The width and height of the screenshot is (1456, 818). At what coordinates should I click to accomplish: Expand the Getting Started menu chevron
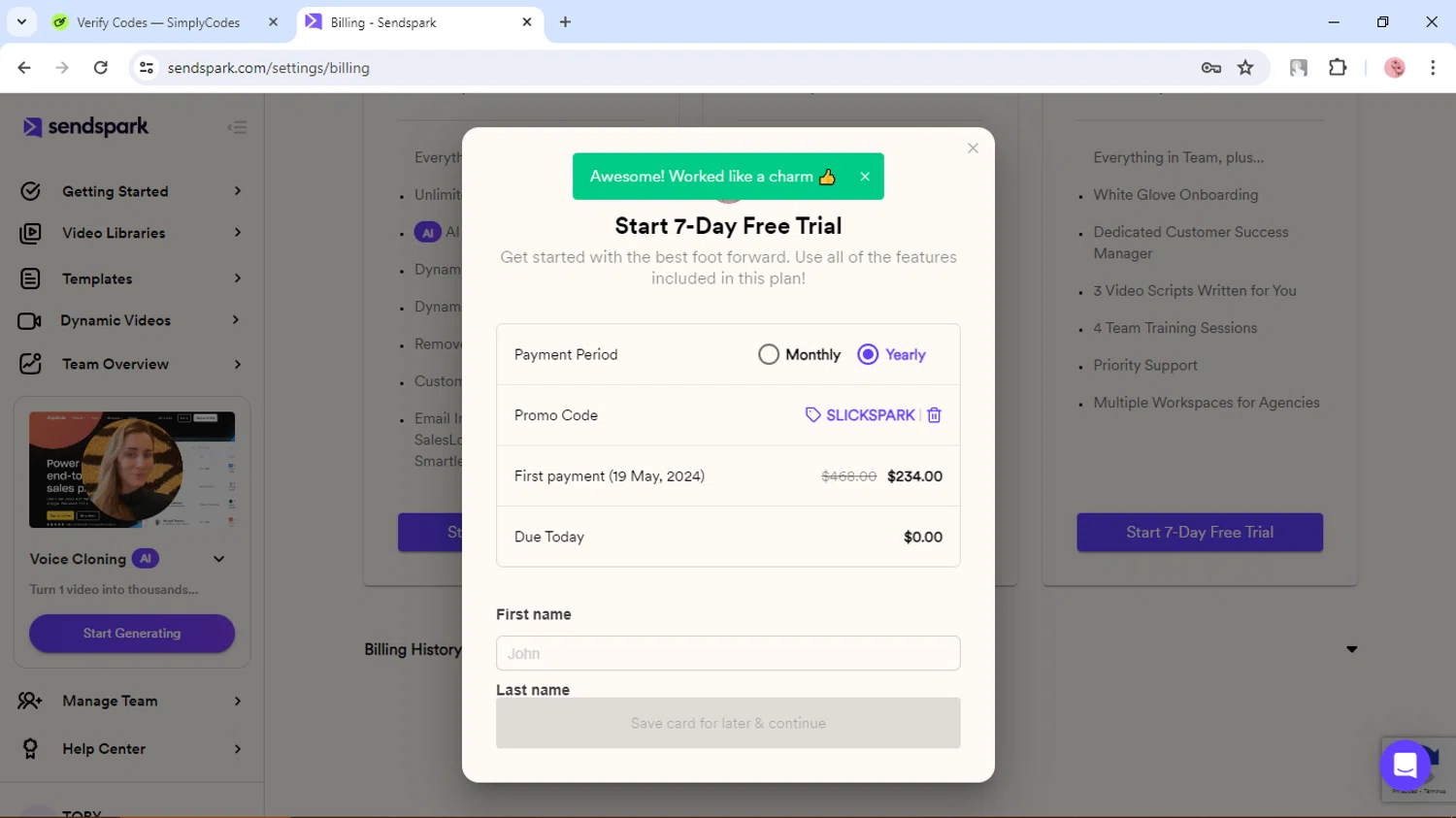click(238, 191)
